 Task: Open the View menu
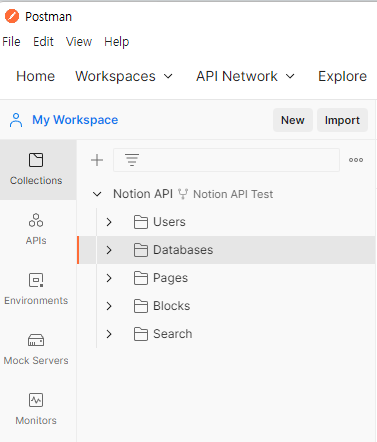[79, 42]
